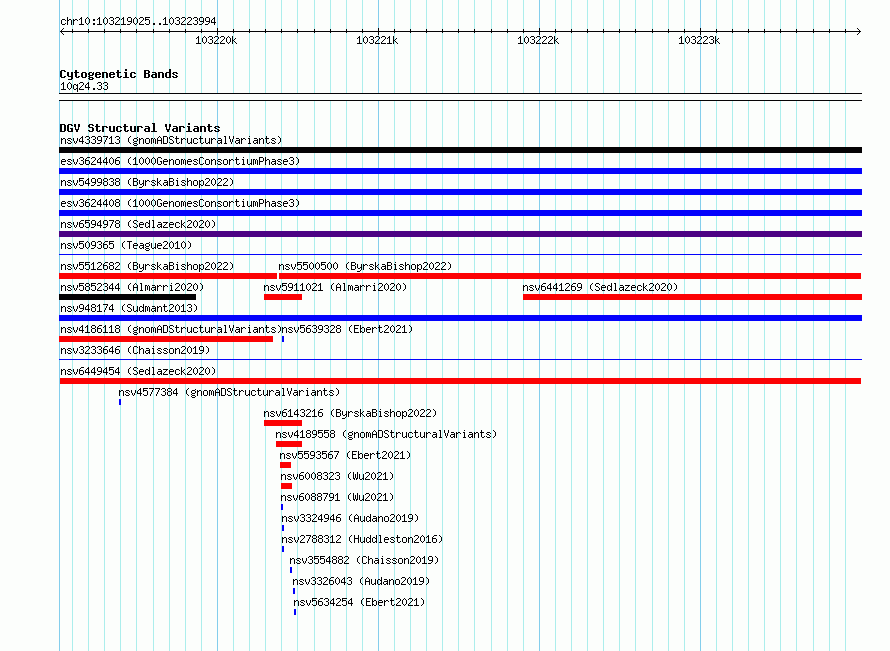The height and width of the screenshot is (651, 890).
Task: Click nsv3326043 Audano2019 label
Action: point(361,581)
